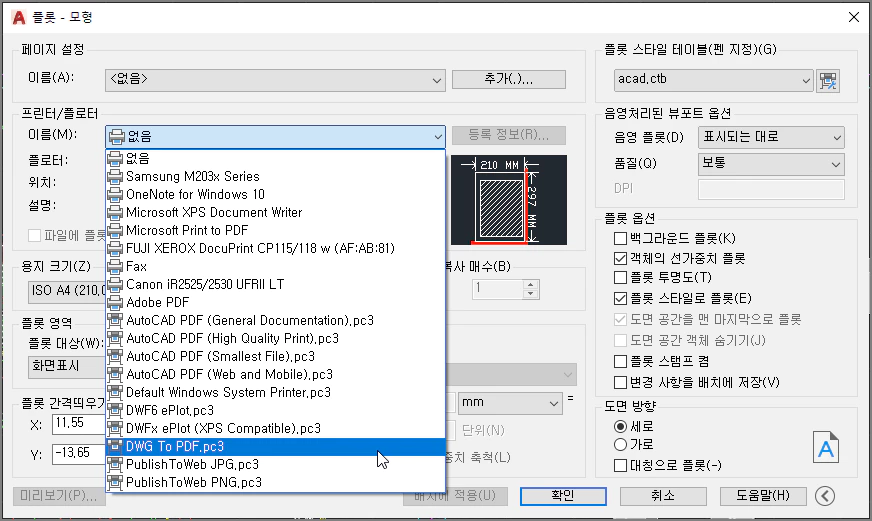872x521 pixels.
Task: Select AutoCAD PDF (Web and Mobile).pc3
Action: (276, 374)
